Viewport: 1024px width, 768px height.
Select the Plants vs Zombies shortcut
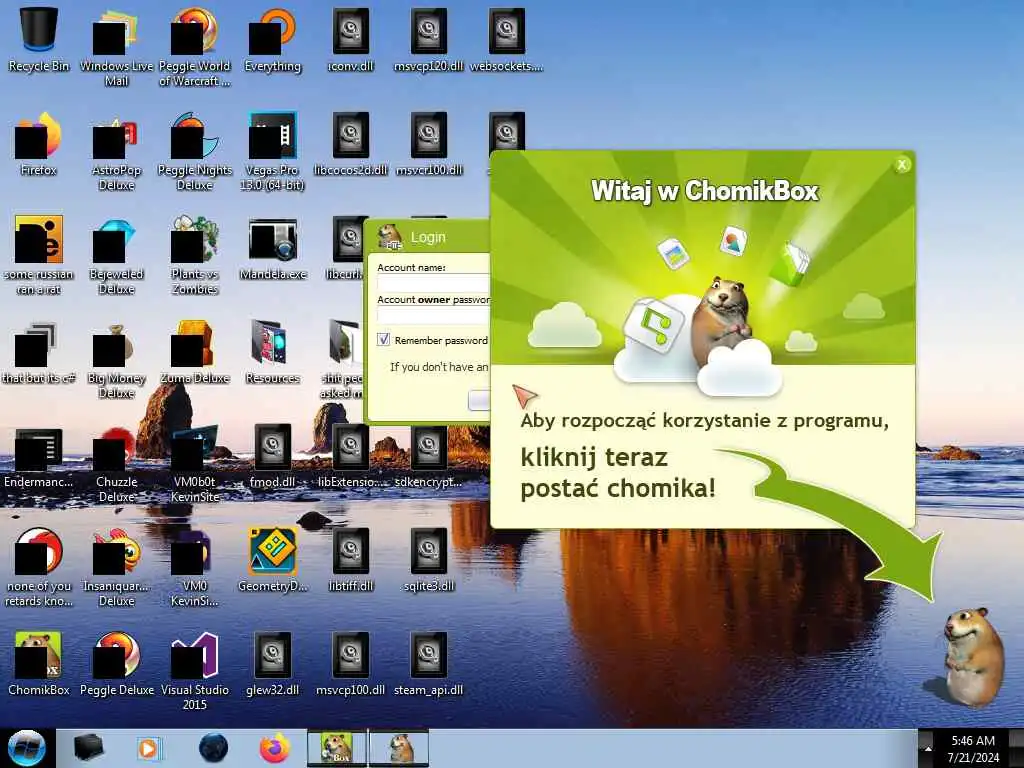tap(195, 255)
